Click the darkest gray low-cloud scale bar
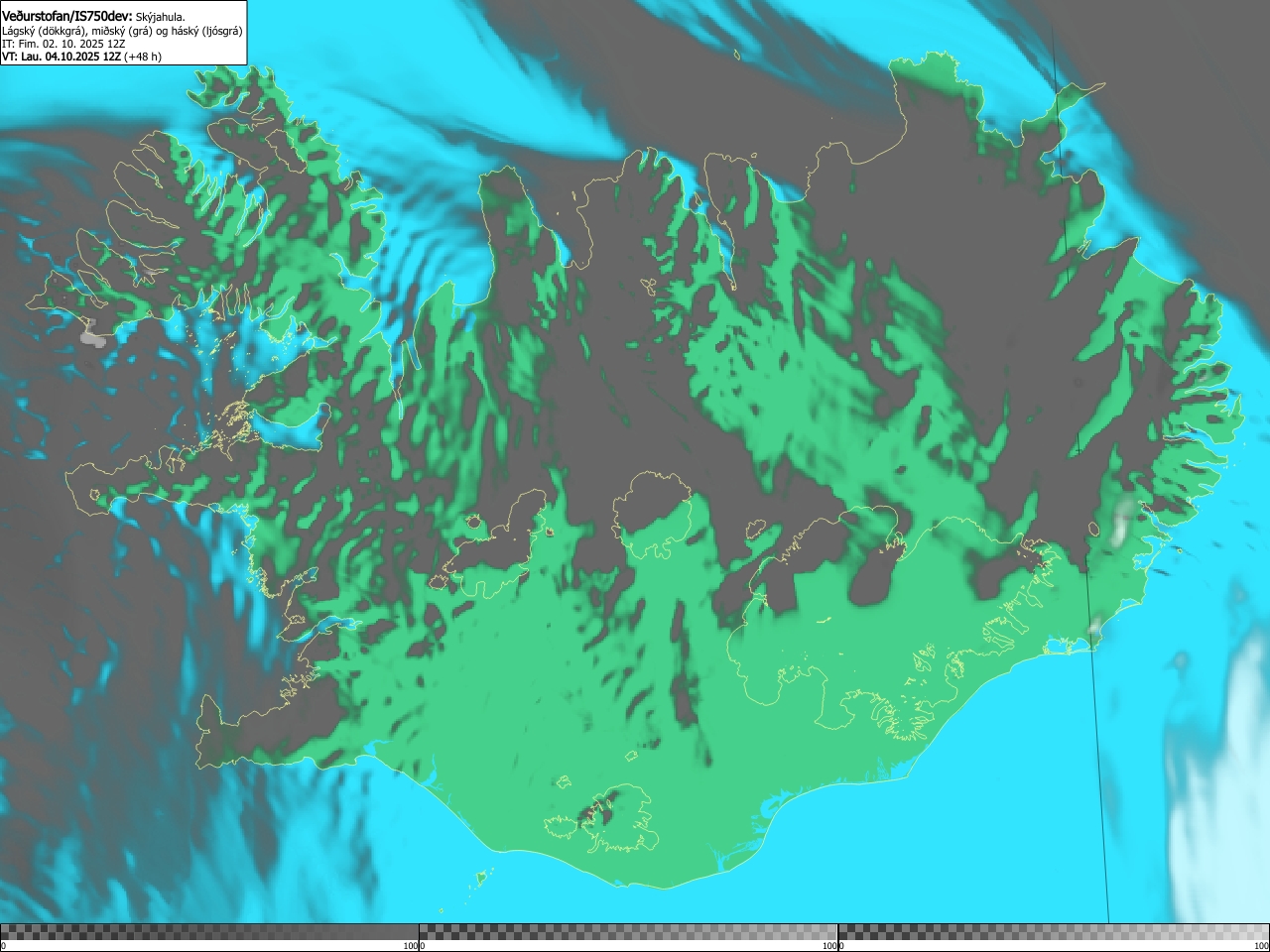This screenshot has width=1270, height=952. [x=209, y=932]
